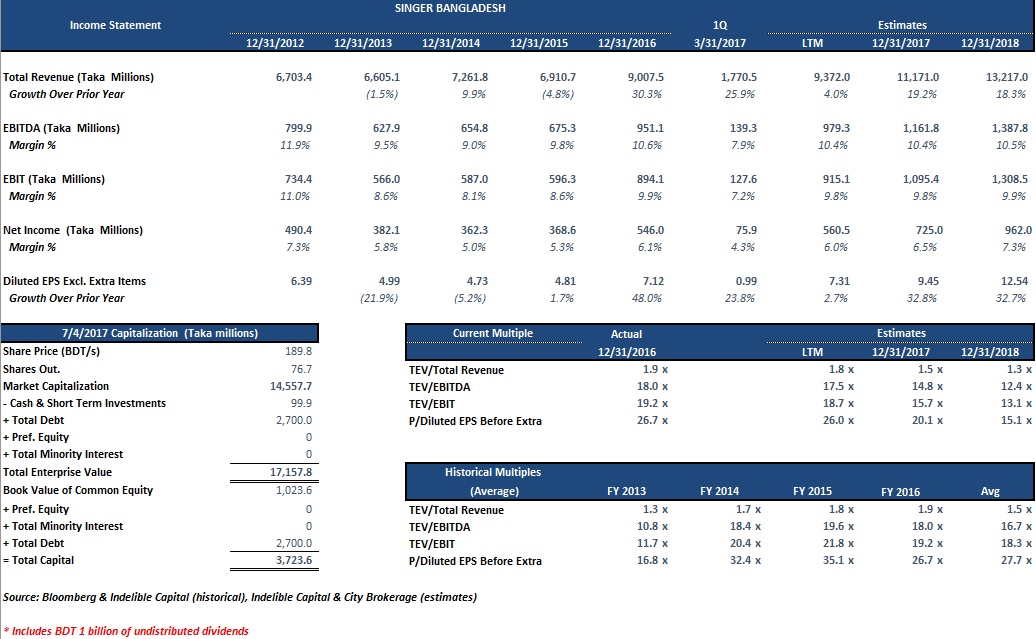Select the 35.1 x FY 2015 P/E multiple

[838, 560]
